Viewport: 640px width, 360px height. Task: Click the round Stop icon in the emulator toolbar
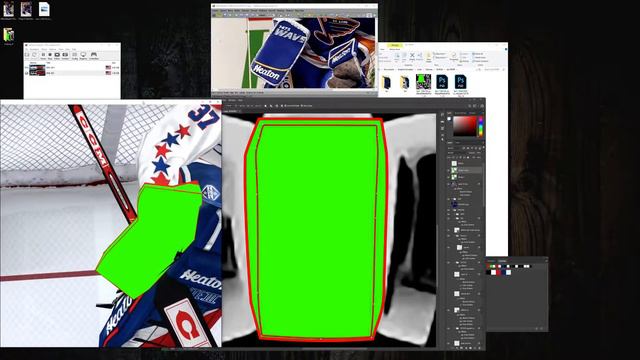(x=50, y=54)
